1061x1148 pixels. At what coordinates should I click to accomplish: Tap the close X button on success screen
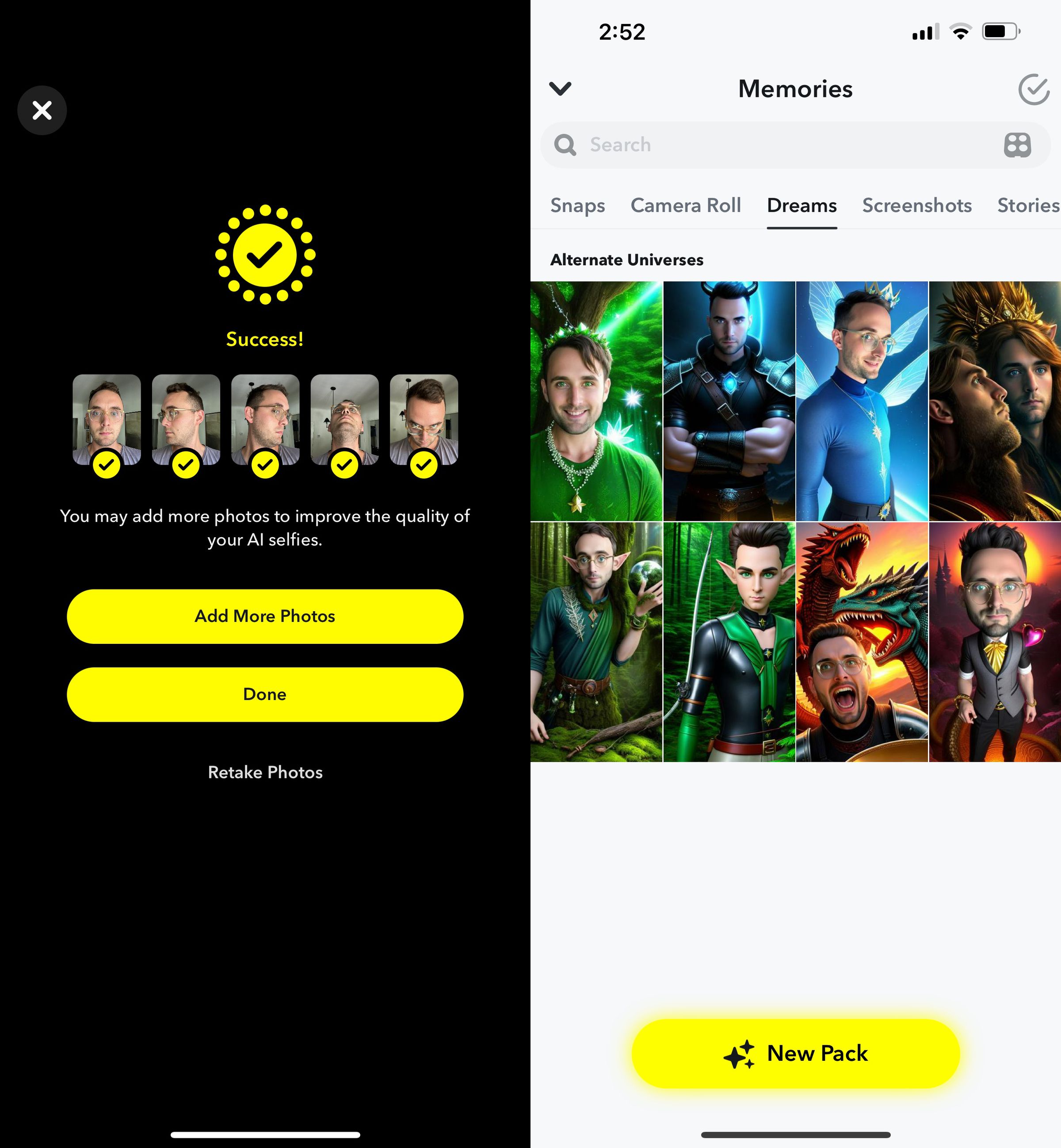point(43,110)
